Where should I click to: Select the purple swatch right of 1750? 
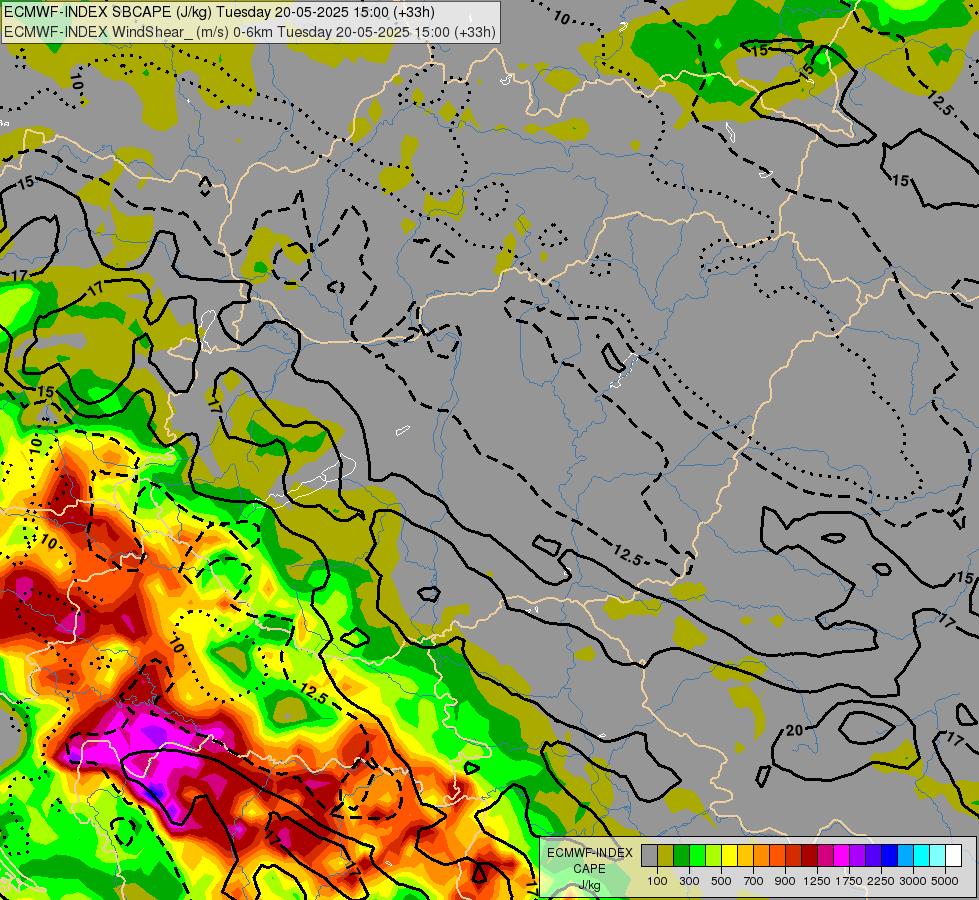point(858,855)
